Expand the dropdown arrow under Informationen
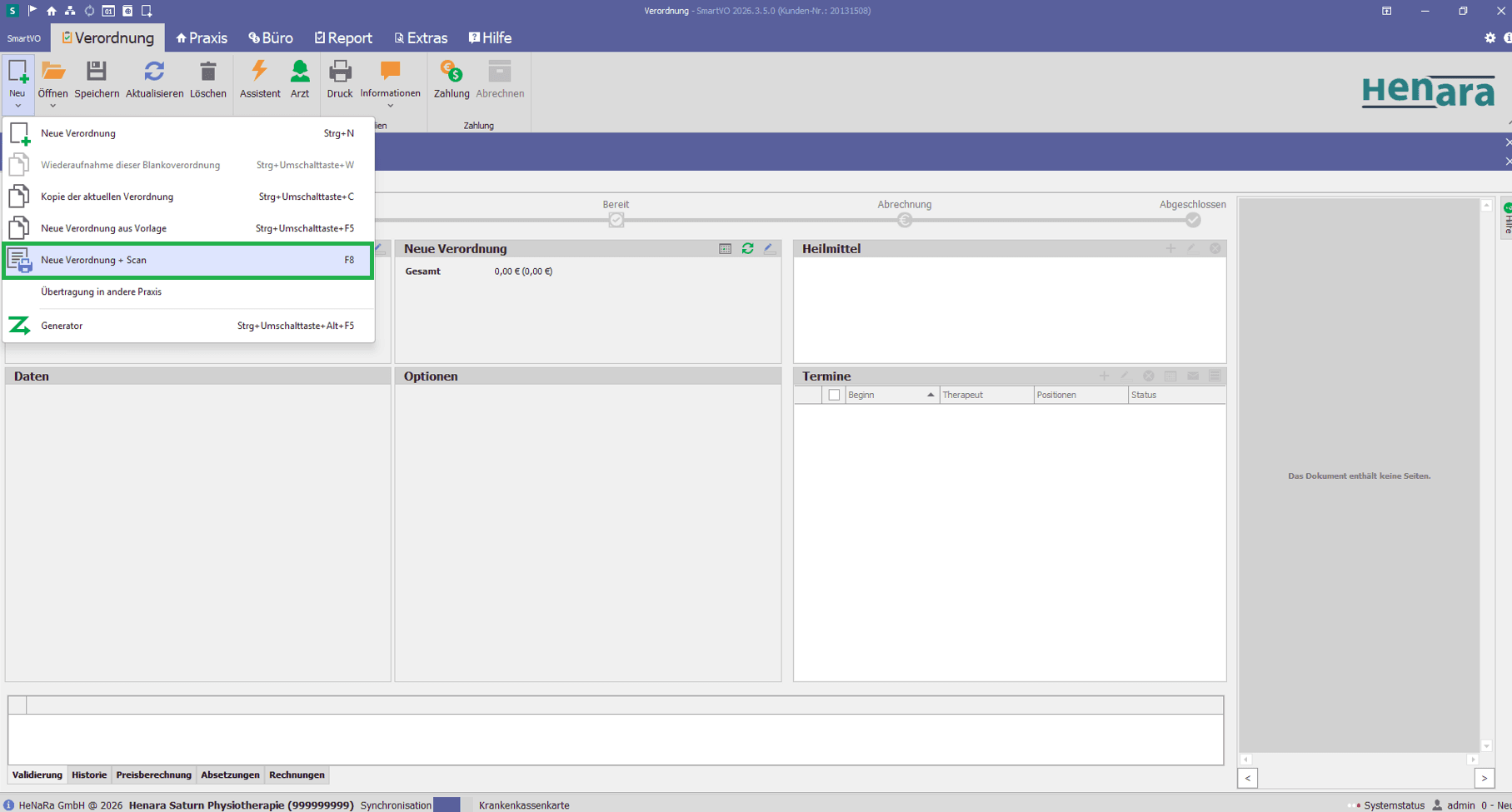 (x=390, y=106)
